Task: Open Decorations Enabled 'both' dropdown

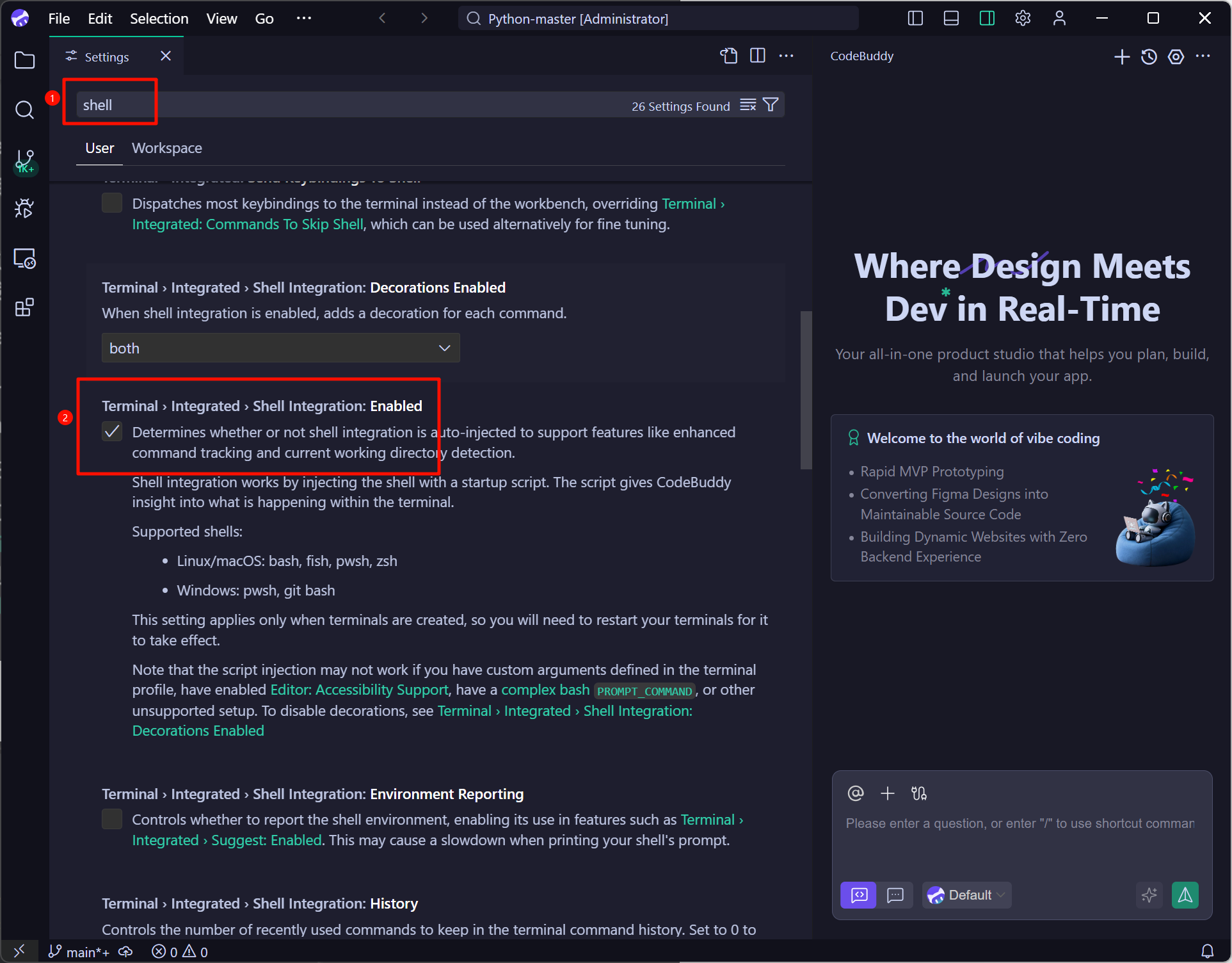Action: pyautogui.click(x=280, y=348)
